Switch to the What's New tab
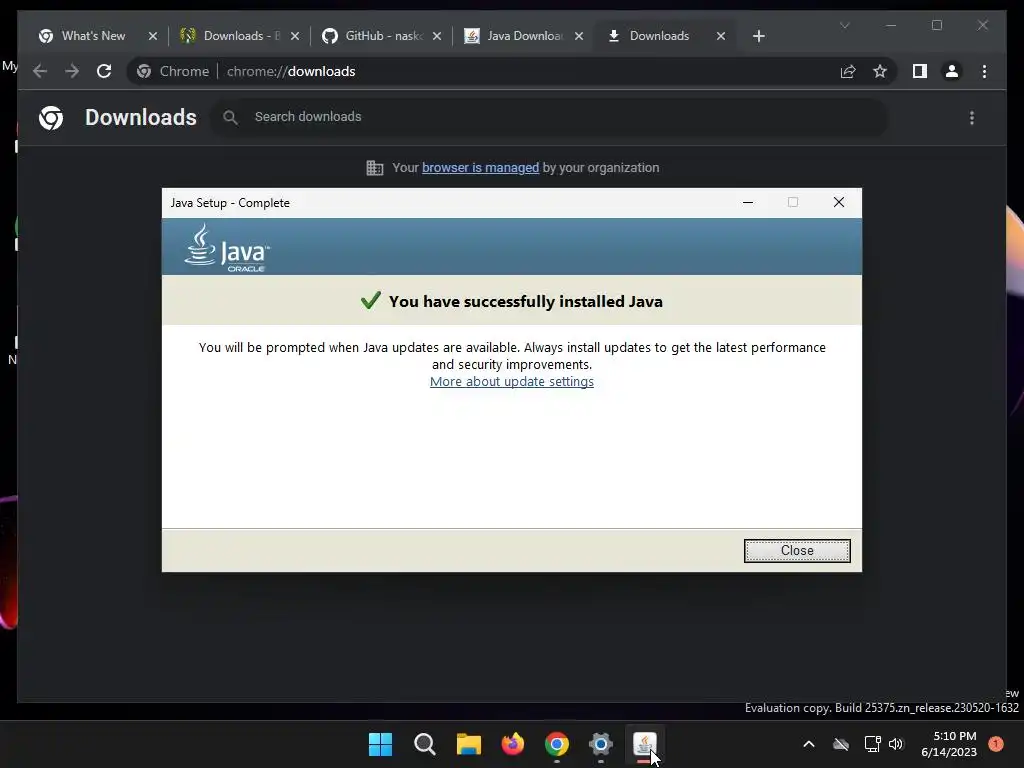This screenshot has height=768, width=1024. pos(93,36)
